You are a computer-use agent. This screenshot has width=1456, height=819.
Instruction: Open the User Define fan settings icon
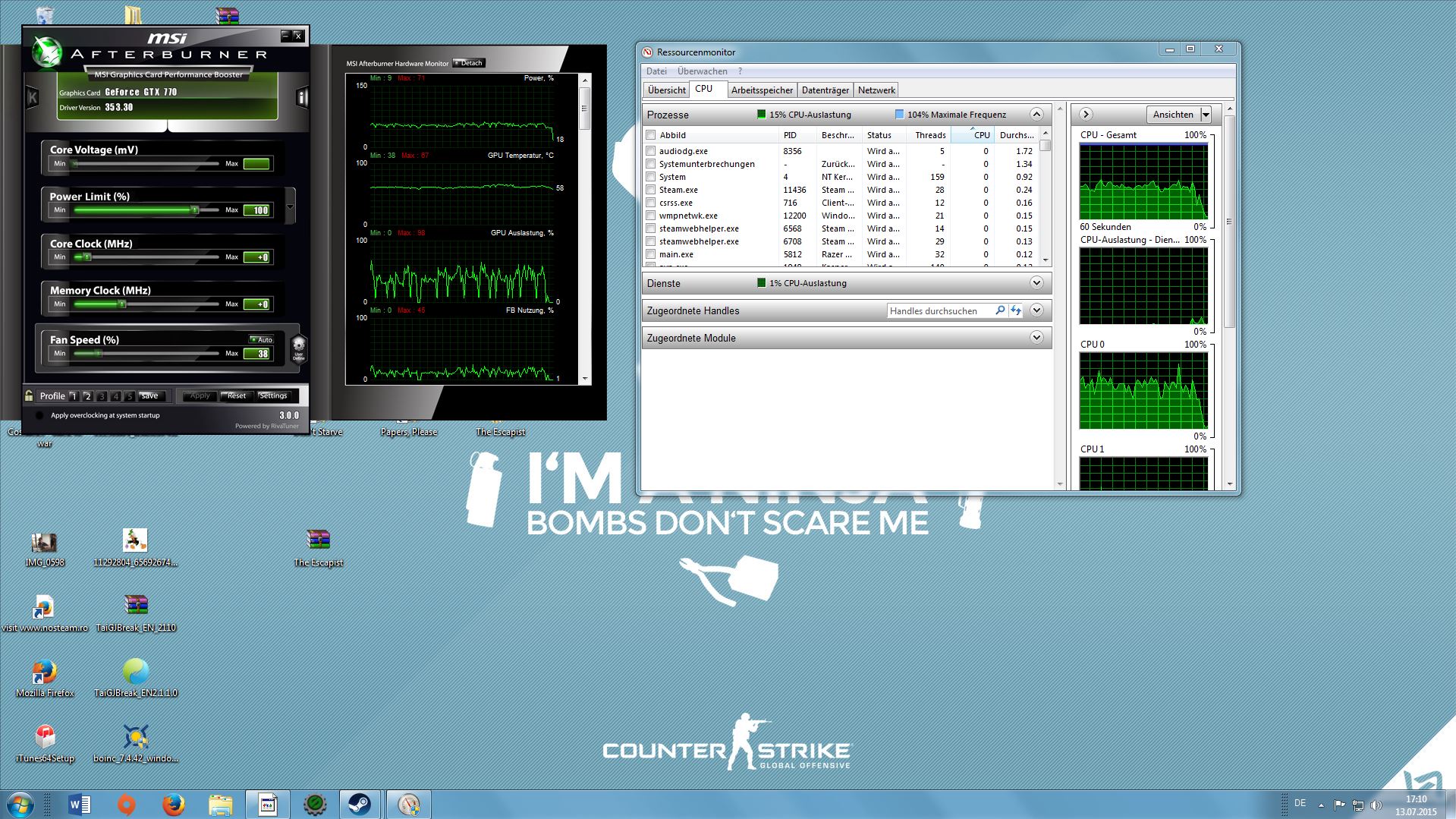click(299, 348)
